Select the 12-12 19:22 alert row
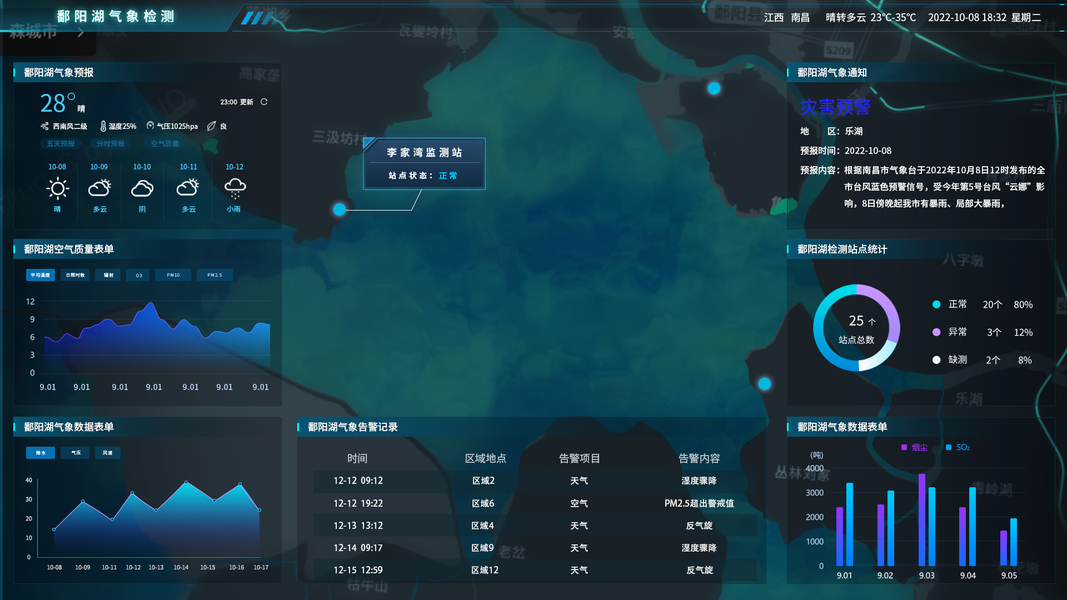This screenshot has height=600, width=1067. click(x=535, y=503)
